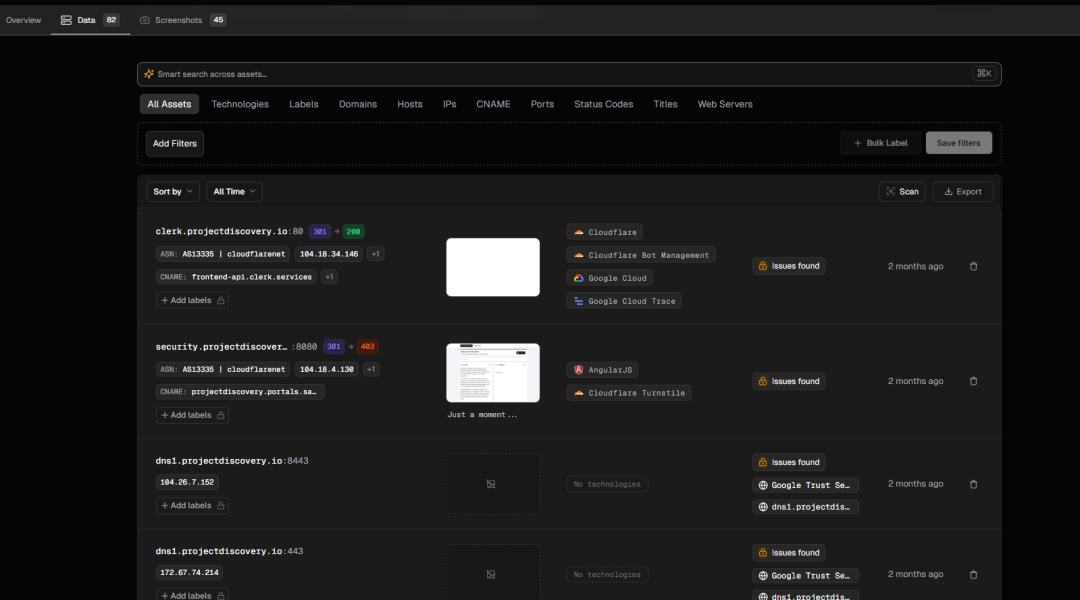Click the ⌘K shortcut badge

pos(984,74)
